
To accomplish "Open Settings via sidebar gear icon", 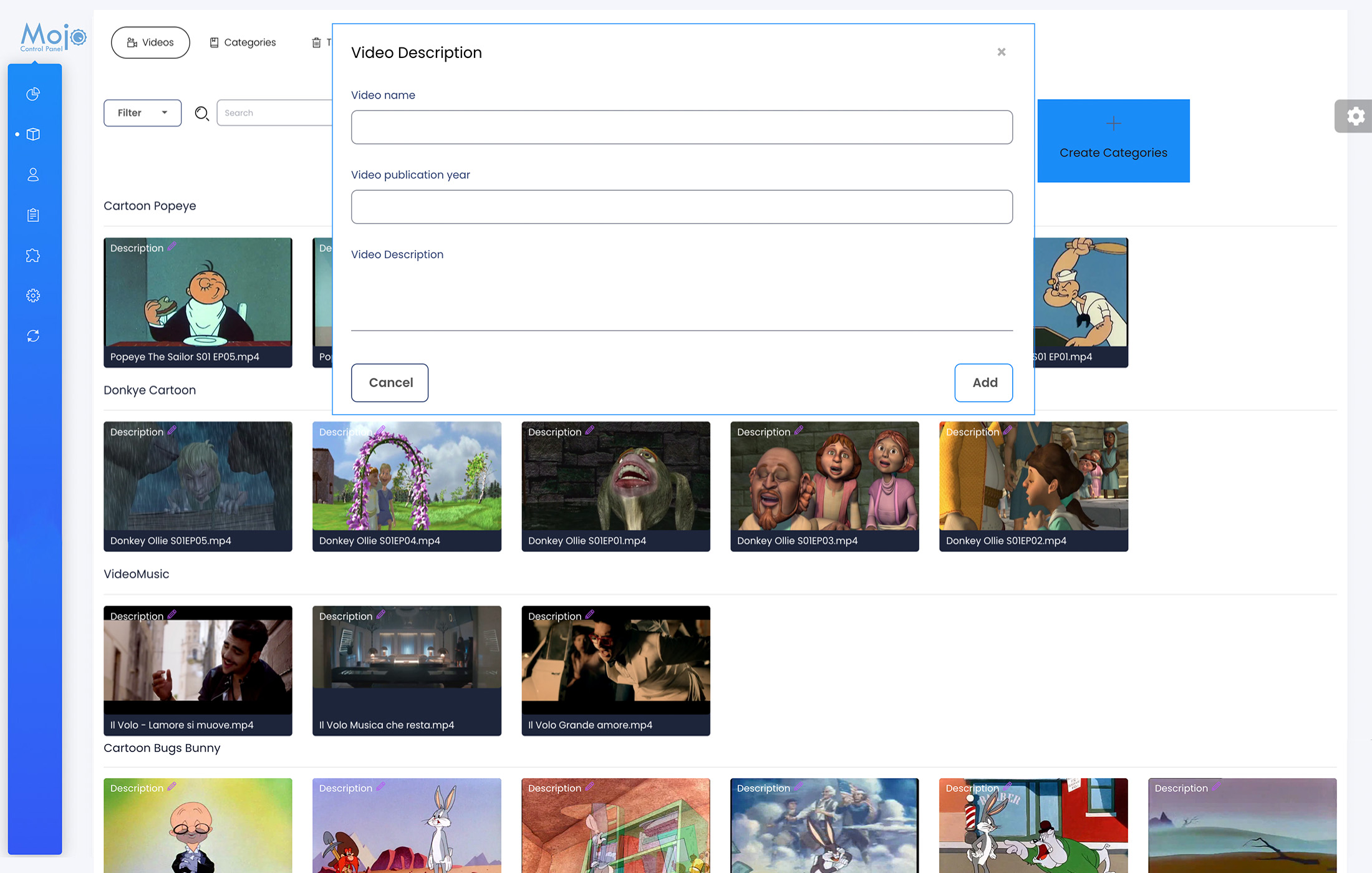I will [x=32, y=296].
